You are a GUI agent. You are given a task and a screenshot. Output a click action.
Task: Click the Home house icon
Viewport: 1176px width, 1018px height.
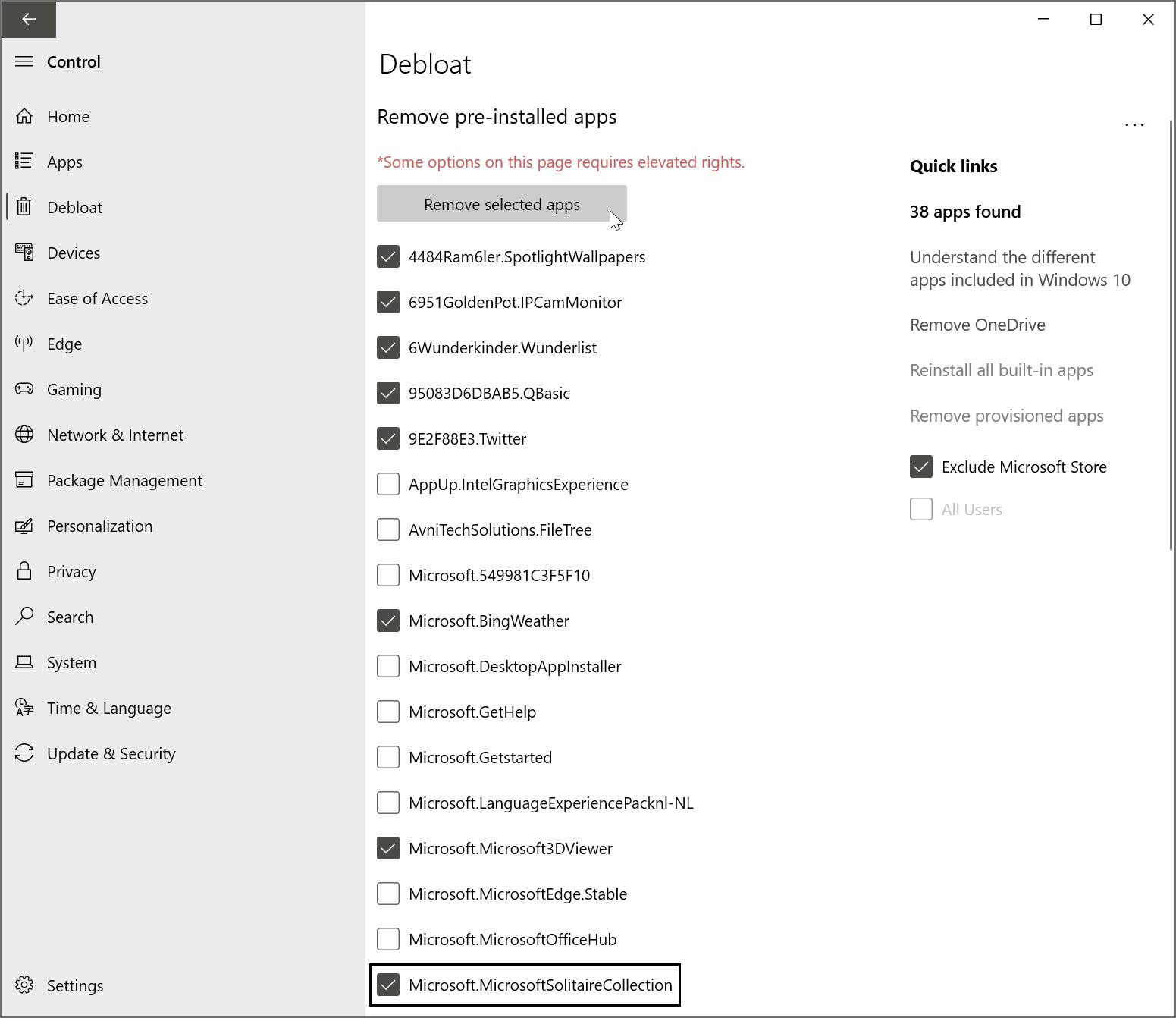tap(24, 116)
